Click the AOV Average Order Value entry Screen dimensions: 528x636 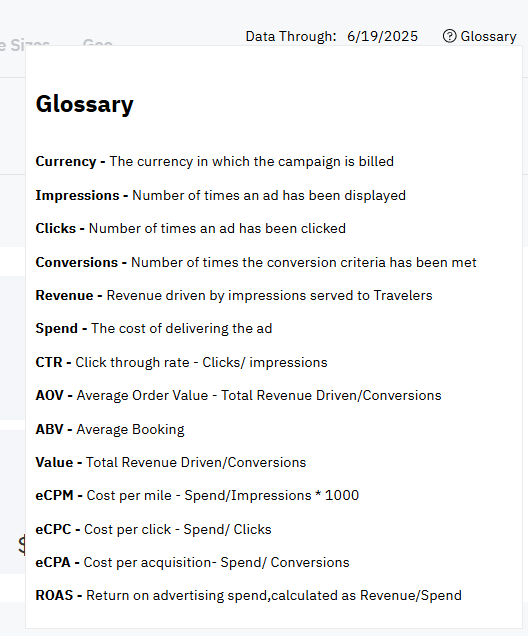pyautogui.click(x=238, y=395)
